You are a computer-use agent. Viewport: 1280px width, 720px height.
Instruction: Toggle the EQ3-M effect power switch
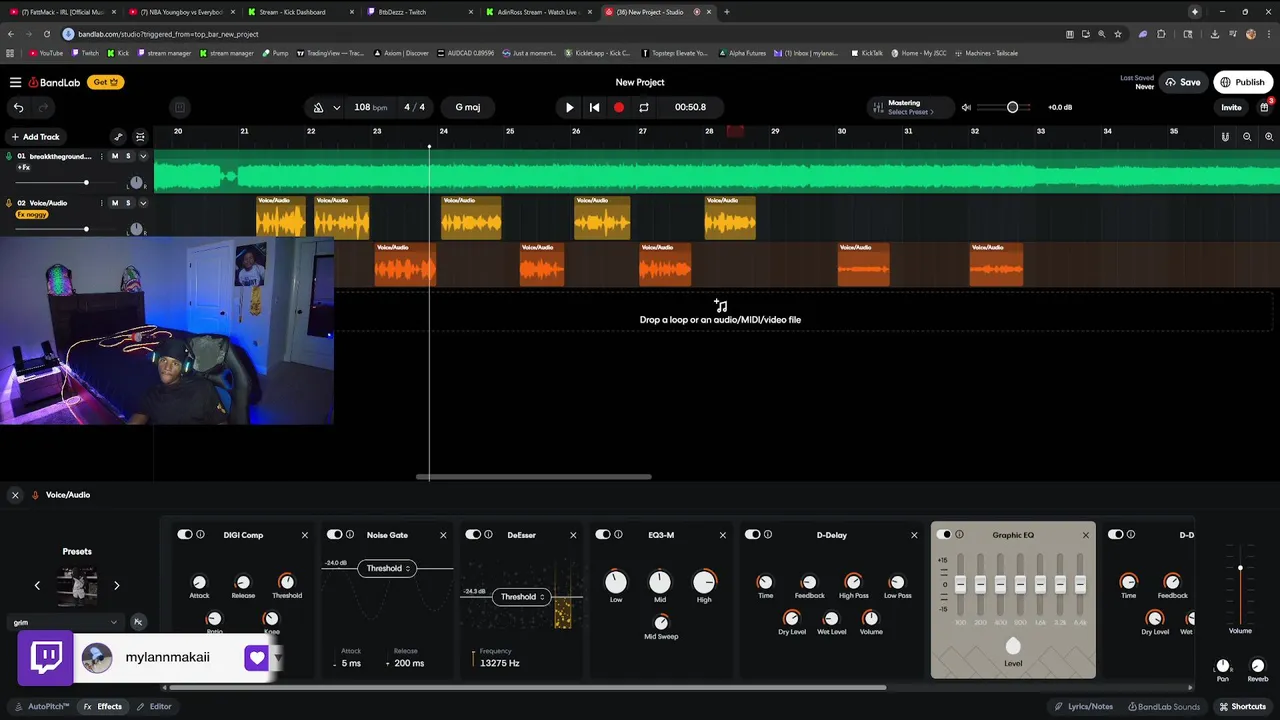[602, 535]
